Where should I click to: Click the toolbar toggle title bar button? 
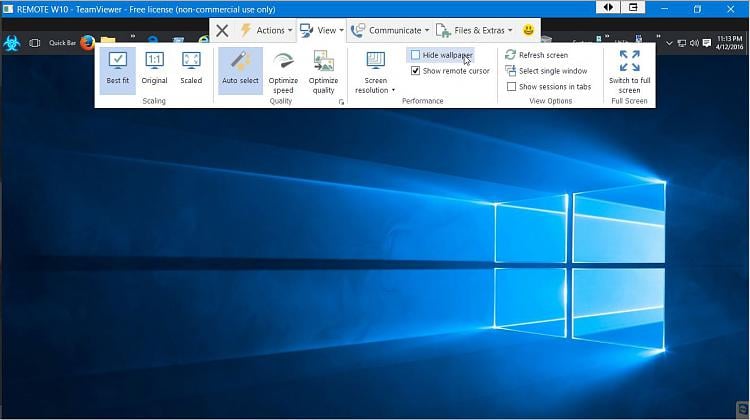[x=633, y=7]
